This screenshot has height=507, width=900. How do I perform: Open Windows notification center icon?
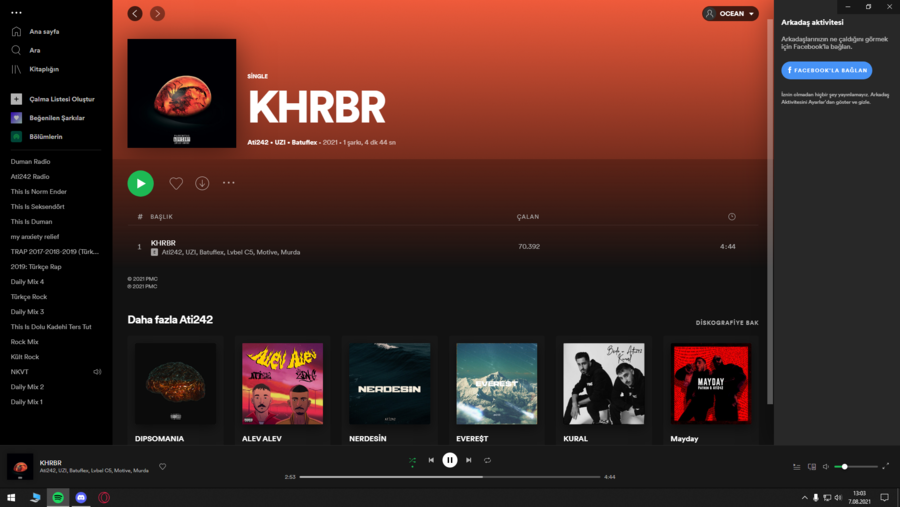tap(885, 497)
